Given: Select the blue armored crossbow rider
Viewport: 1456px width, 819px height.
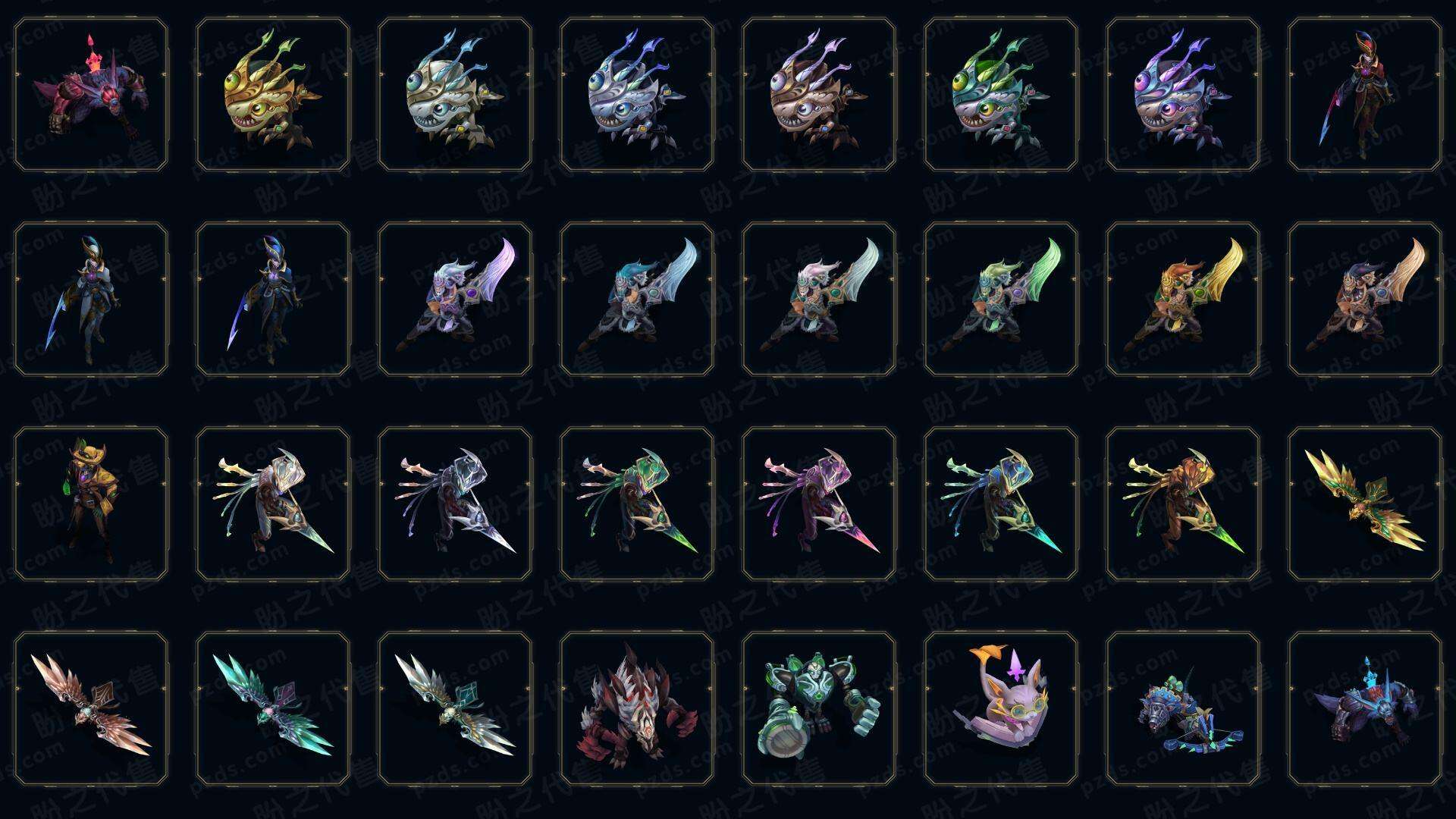Looking at the screenshot, I should 1183,708.
